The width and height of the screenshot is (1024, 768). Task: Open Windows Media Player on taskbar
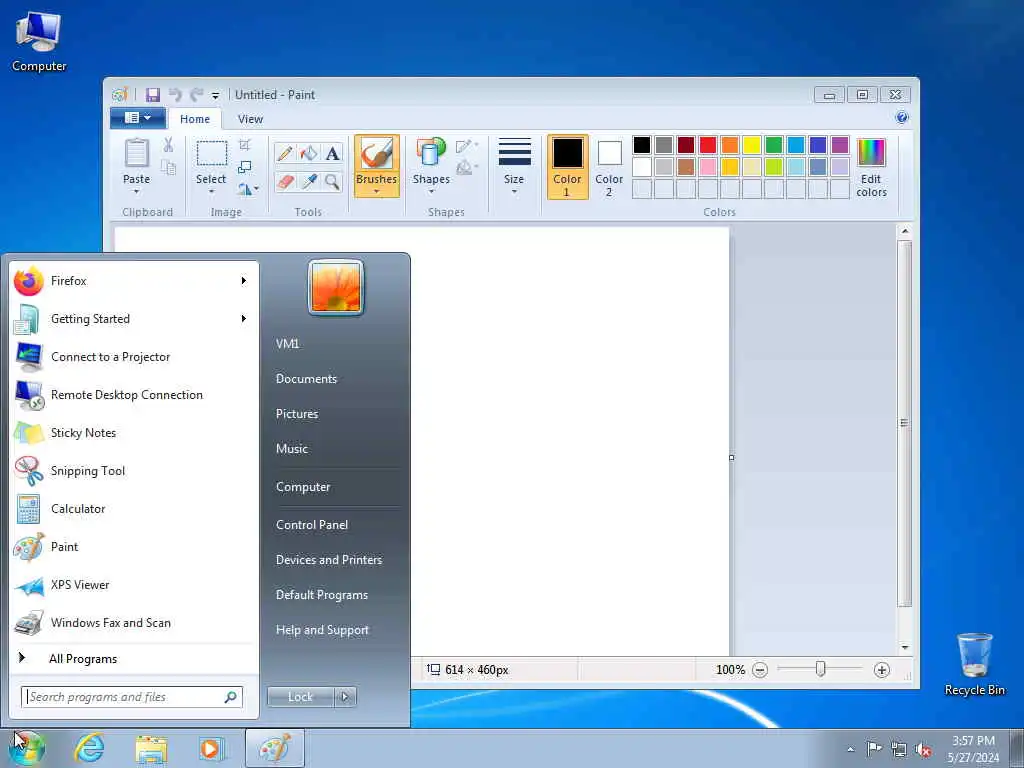(211, 748)
